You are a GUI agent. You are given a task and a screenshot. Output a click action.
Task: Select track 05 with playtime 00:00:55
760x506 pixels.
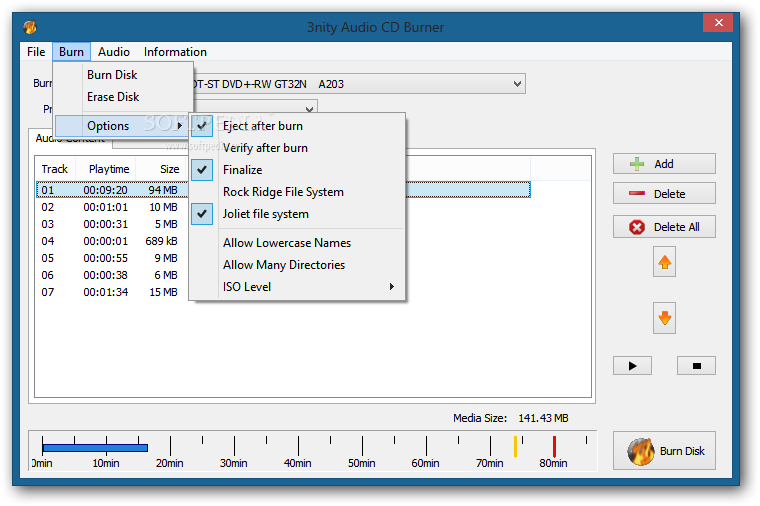coord(111,258)
